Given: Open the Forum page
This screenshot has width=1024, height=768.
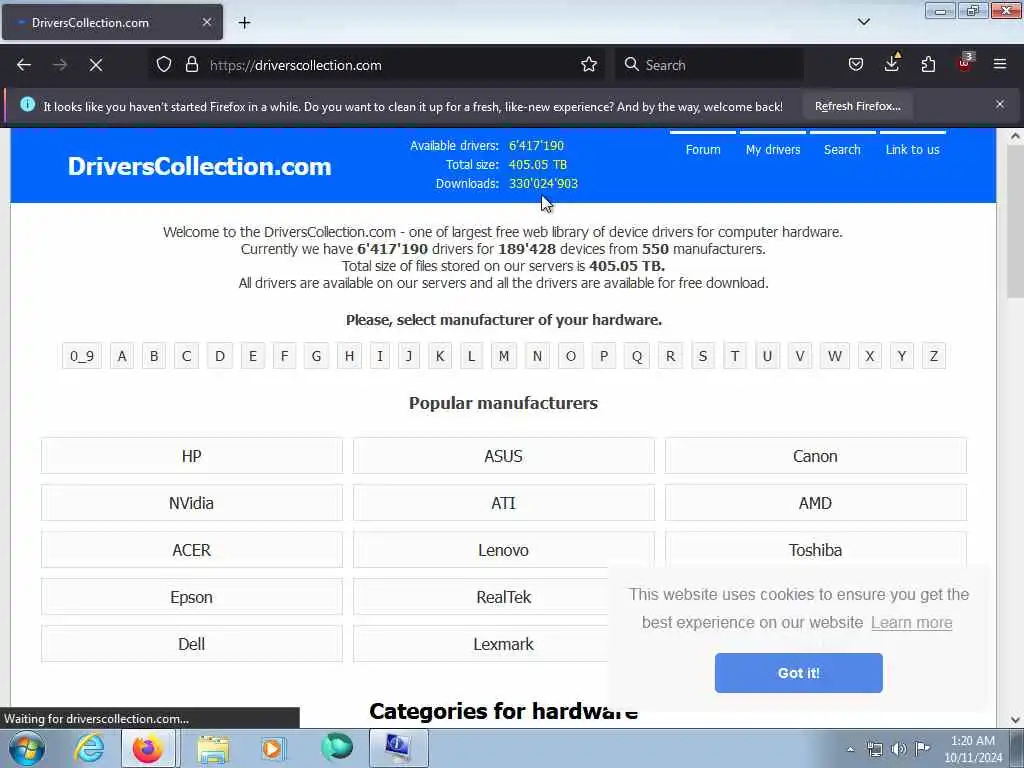Looking at the screenshot, I should click(703, 150).
